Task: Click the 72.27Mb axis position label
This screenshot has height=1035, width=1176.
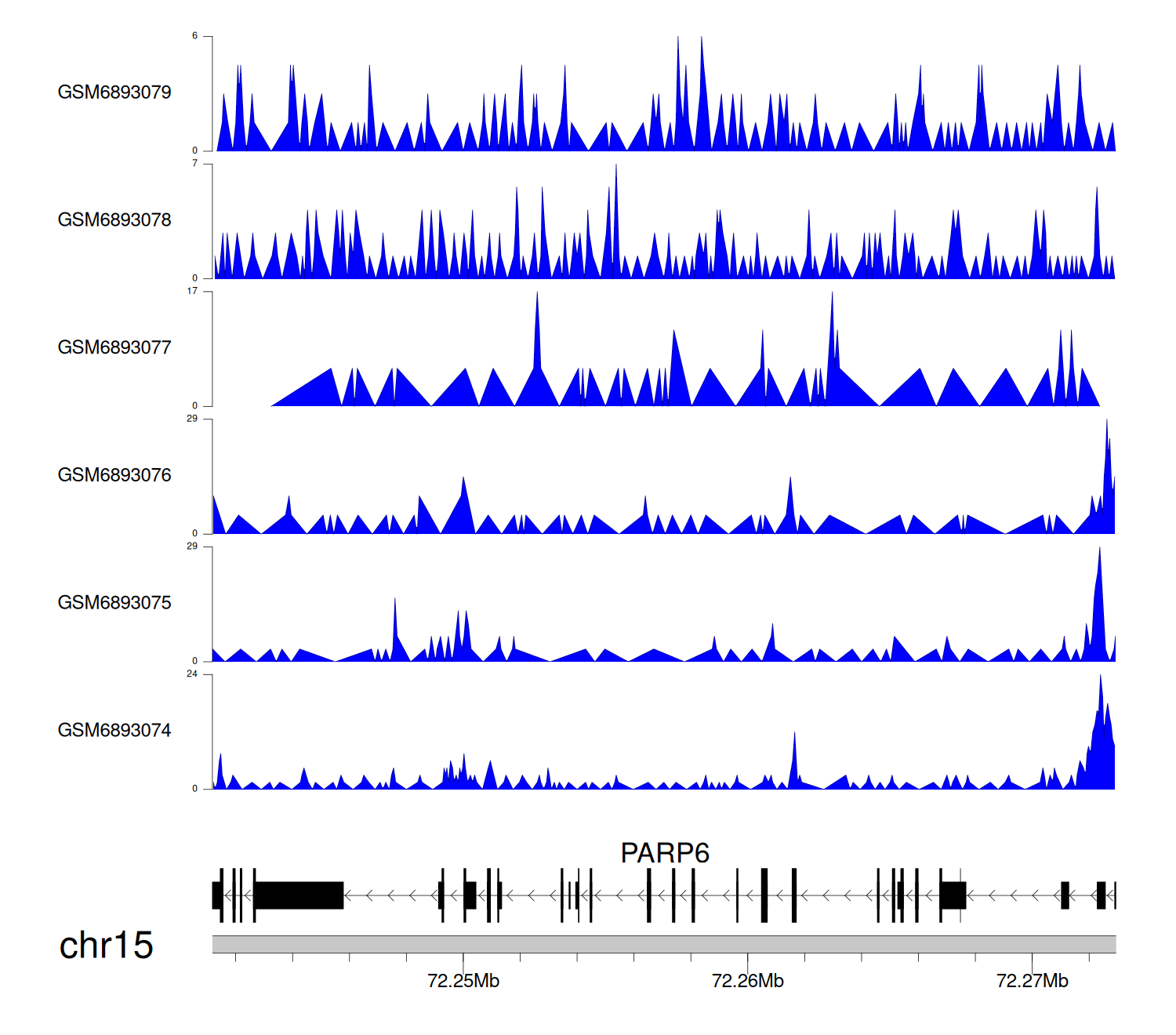Action: tap(1032, 981)
